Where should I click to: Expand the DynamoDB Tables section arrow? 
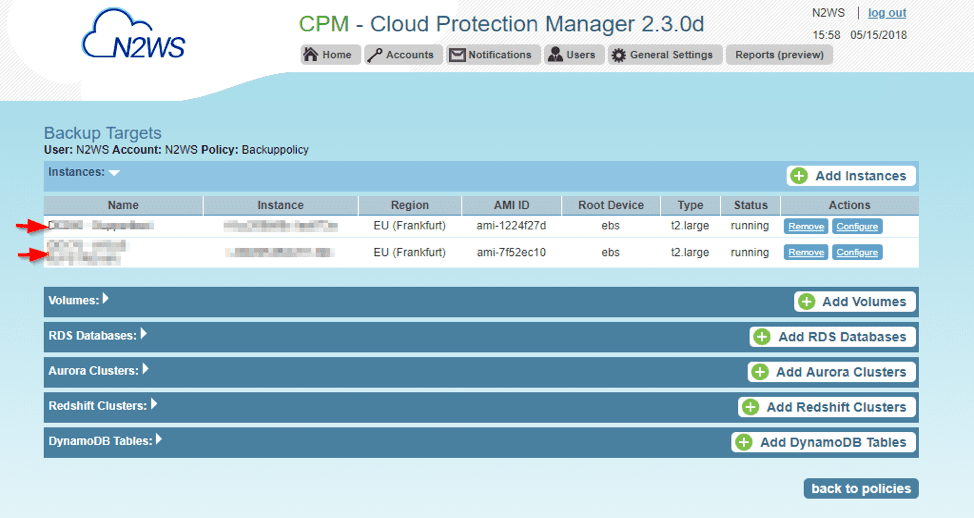pos(159,439)
